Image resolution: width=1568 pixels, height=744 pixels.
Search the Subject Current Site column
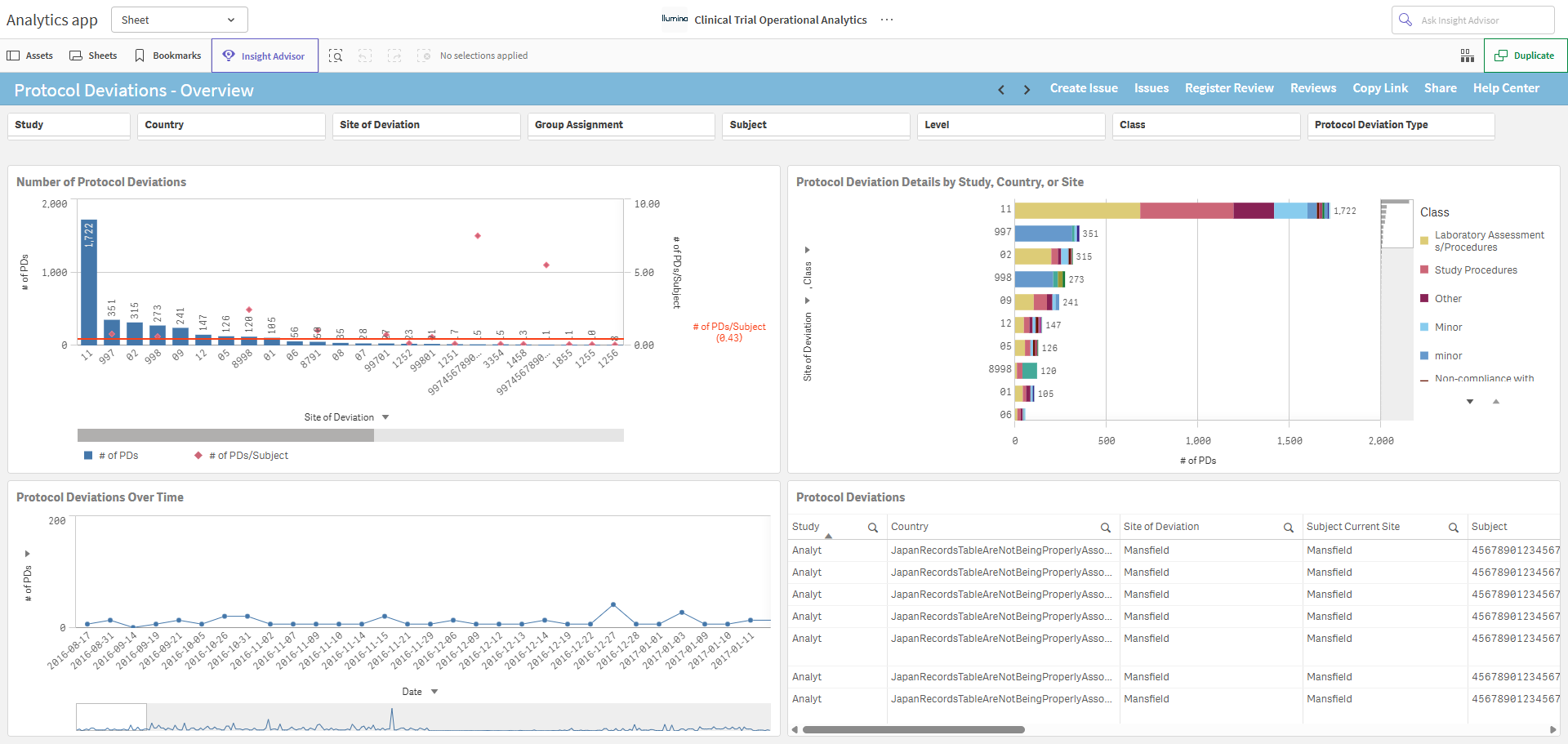tap(1454, 528)
